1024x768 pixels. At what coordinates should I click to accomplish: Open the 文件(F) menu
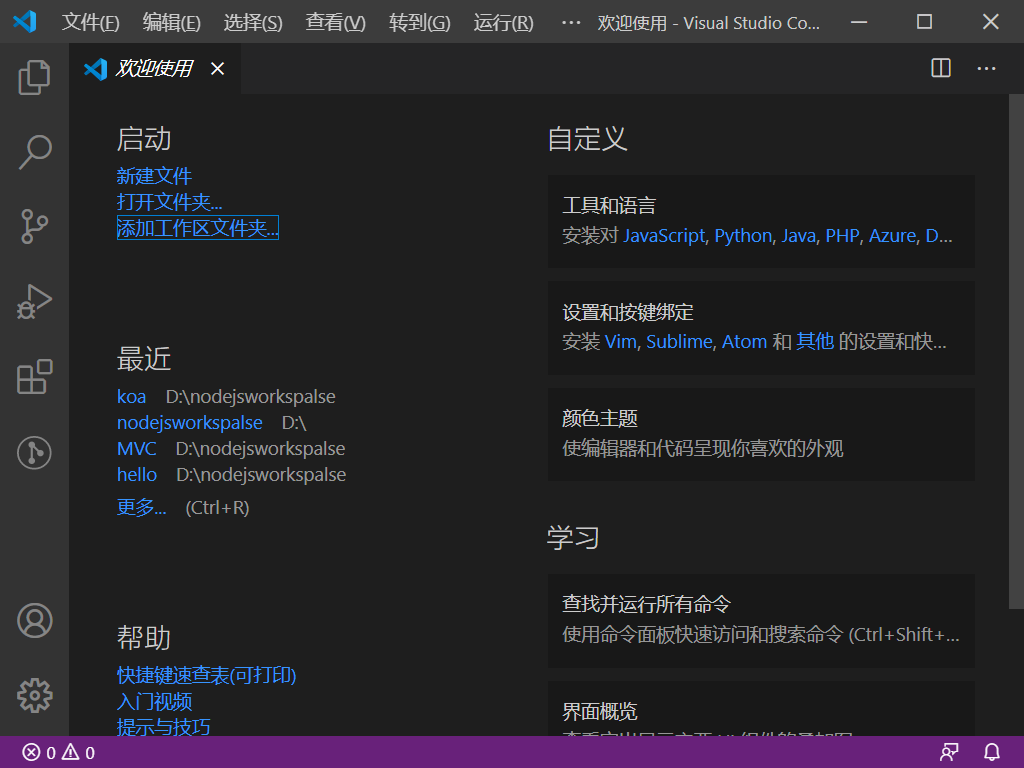coord(90,23)
